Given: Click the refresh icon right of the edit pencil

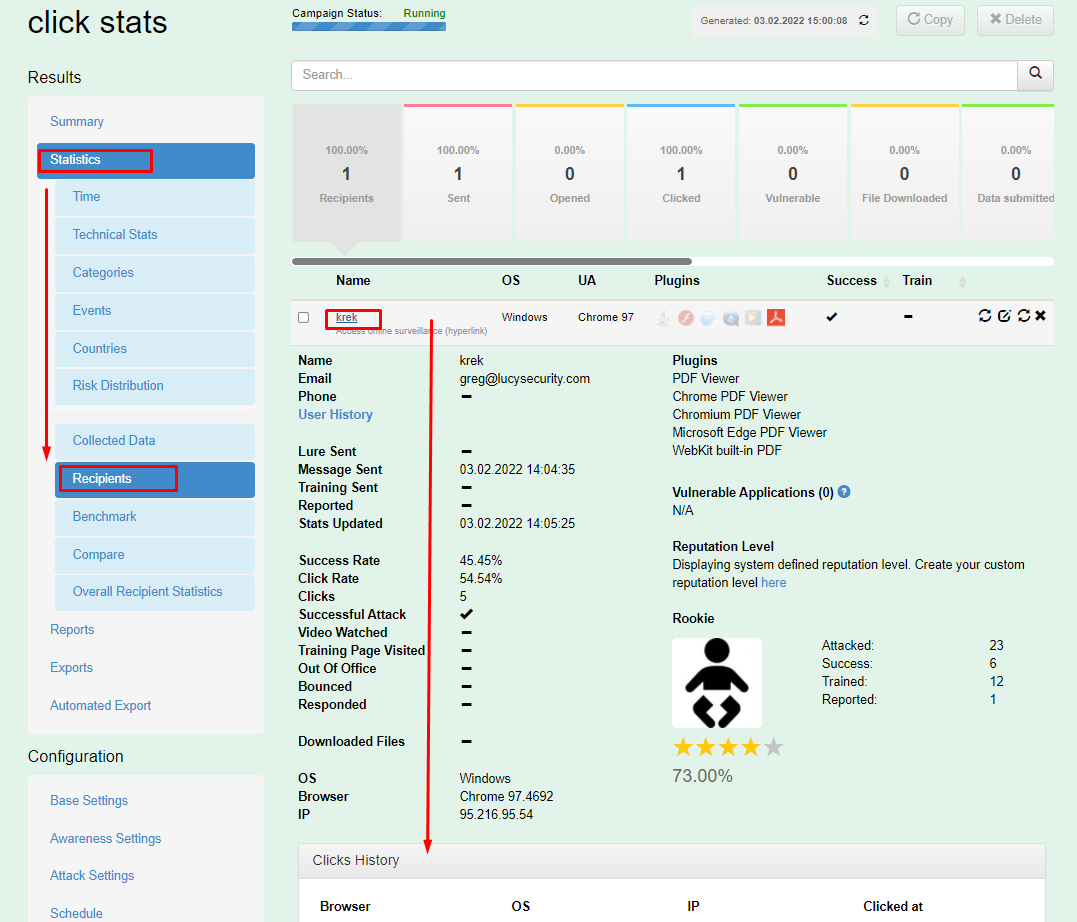Looking at the screenshot, I should tap(1023, 315).
